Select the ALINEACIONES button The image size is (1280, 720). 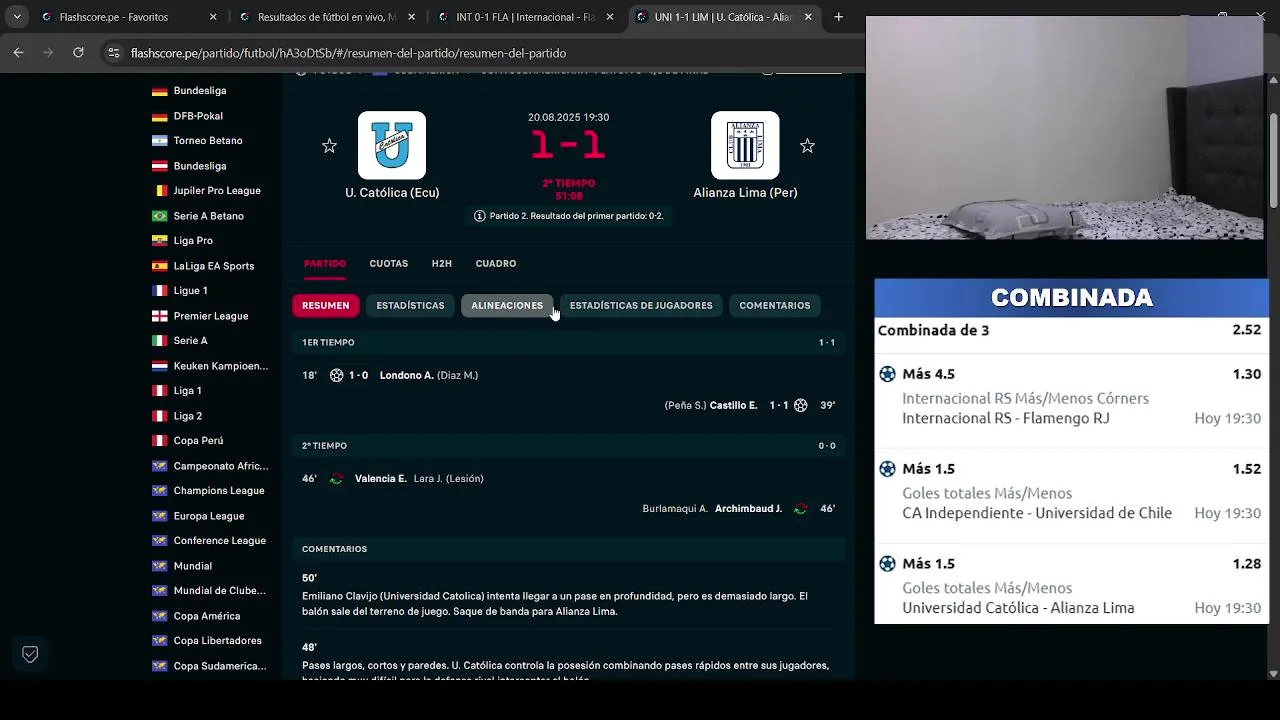click(x=507, y=306)
